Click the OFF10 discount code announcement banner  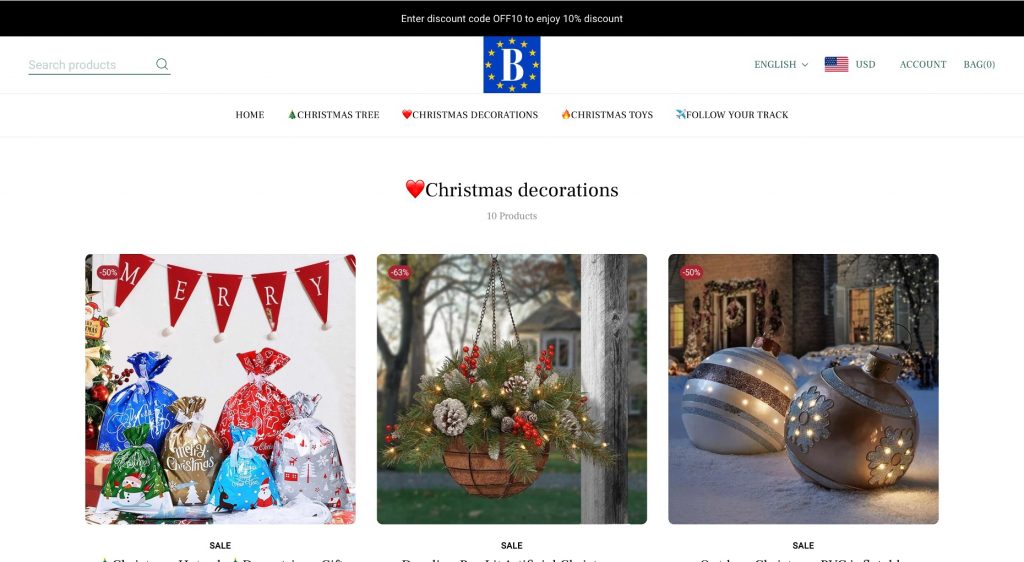point(511,18)
